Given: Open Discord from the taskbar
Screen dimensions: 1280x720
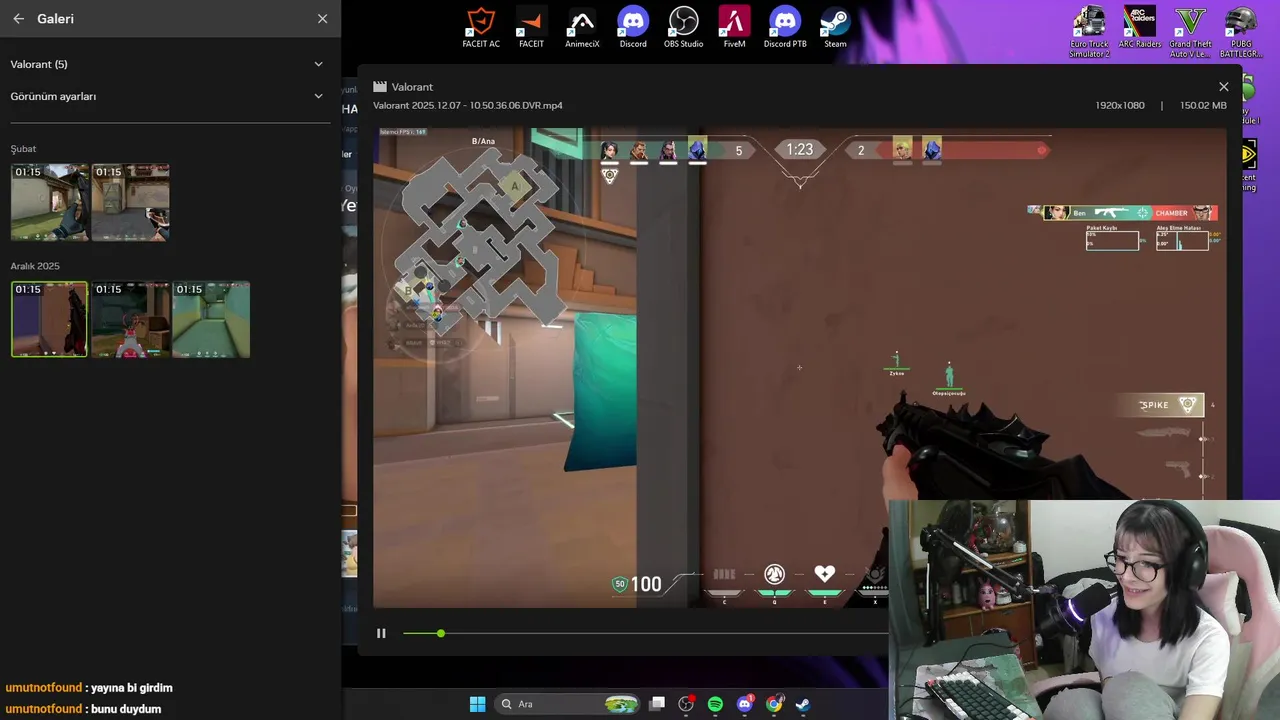Looking at the screenshot, I should (x=745, y=704).
